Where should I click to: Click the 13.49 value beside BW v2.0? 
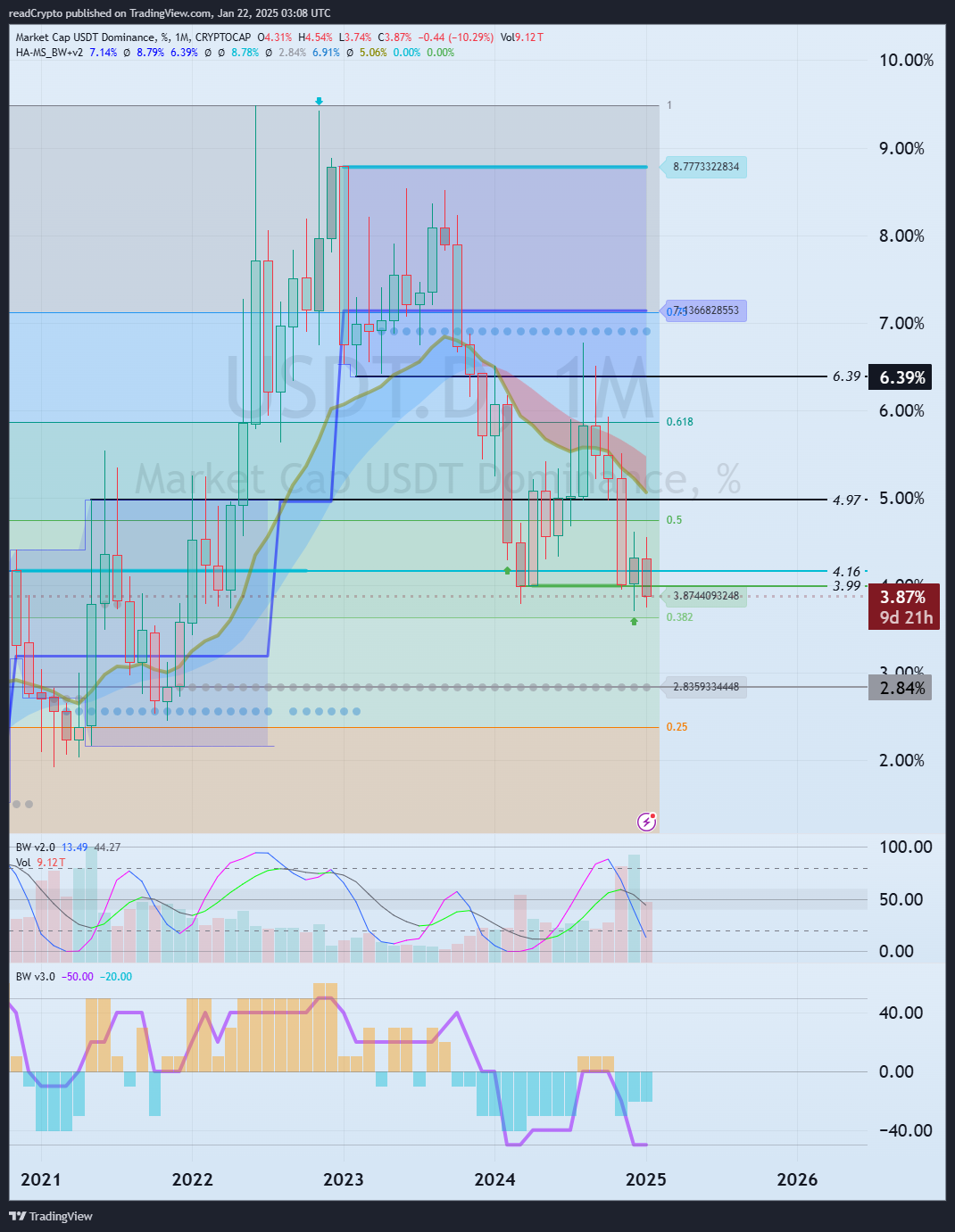74,848
